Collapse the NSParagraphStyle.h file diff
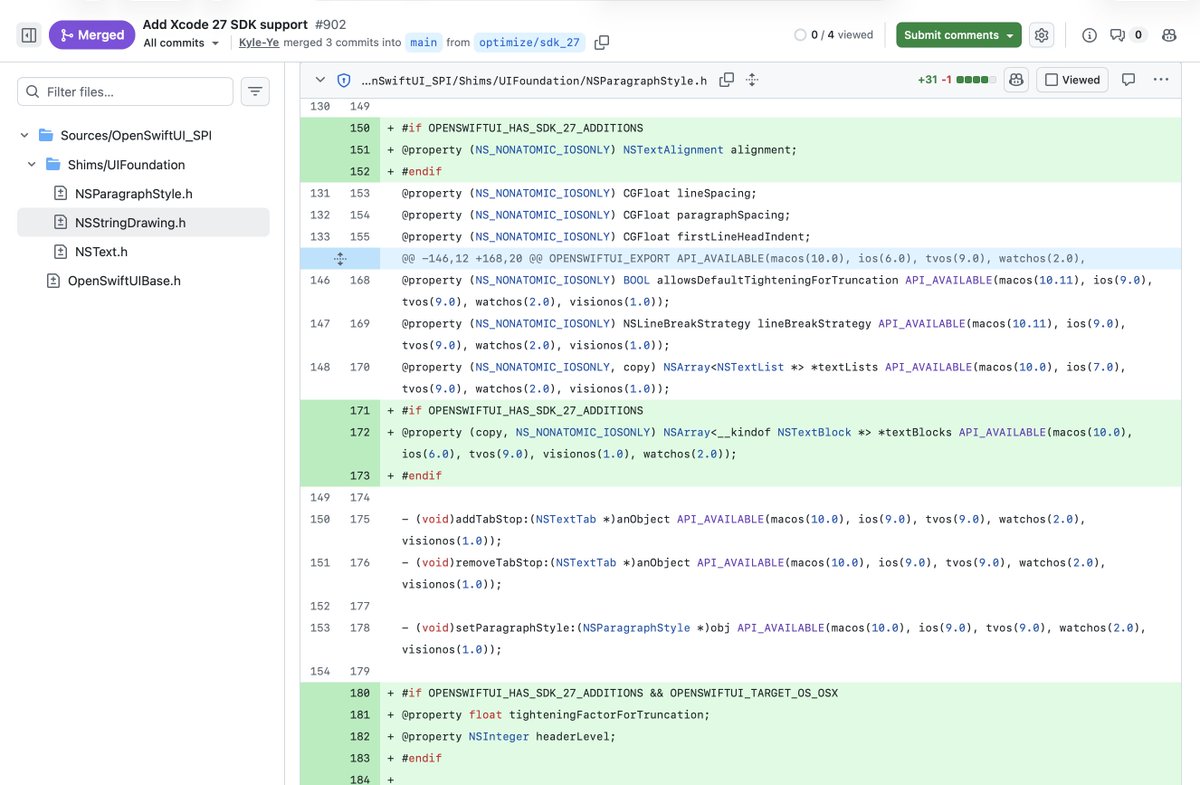The height and width of the screenshot is (785, 1200). tap(320, 80)
